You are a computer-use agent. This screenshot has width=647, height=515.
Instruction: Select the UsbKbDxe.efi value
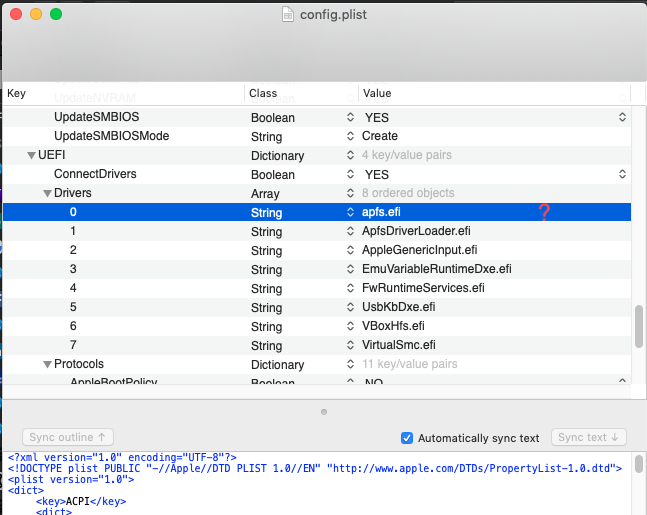pos(398,307)
